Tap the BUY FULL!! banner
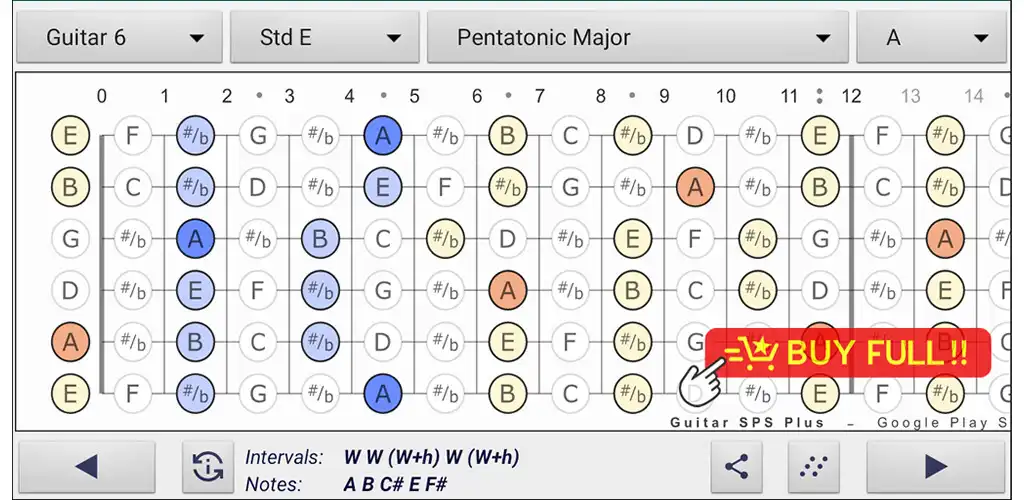 pos(848,353)
